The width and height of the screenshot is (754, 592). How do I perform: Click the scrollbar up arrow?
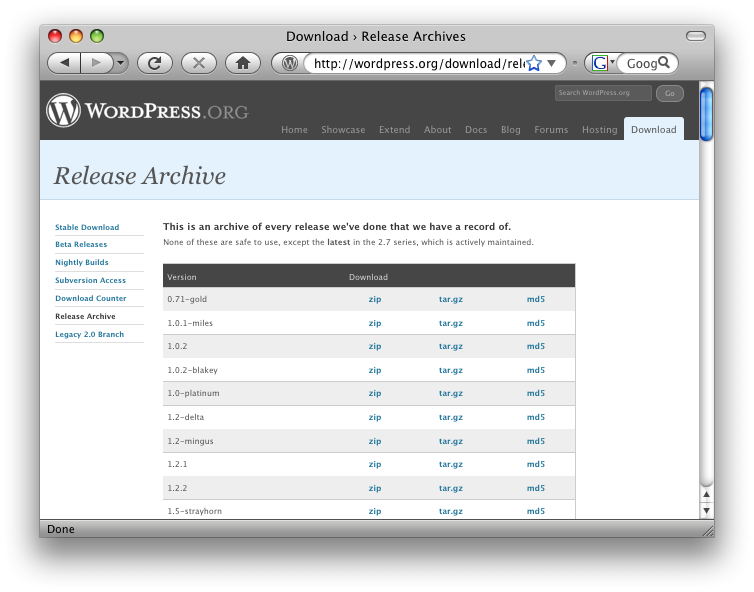click(x=706, y=494)
